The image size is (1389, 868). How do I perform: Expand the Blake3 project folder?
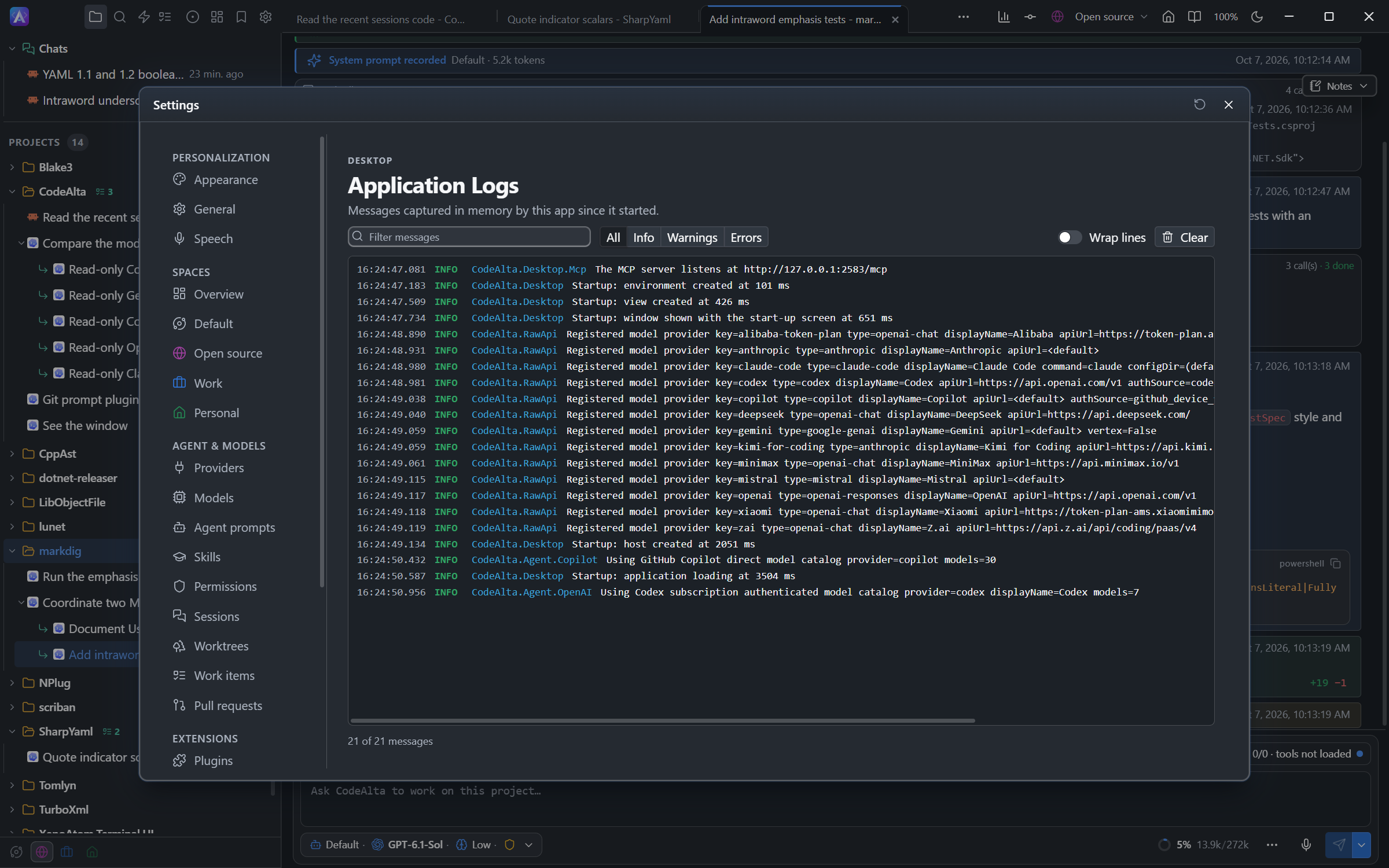pos(12,167)
